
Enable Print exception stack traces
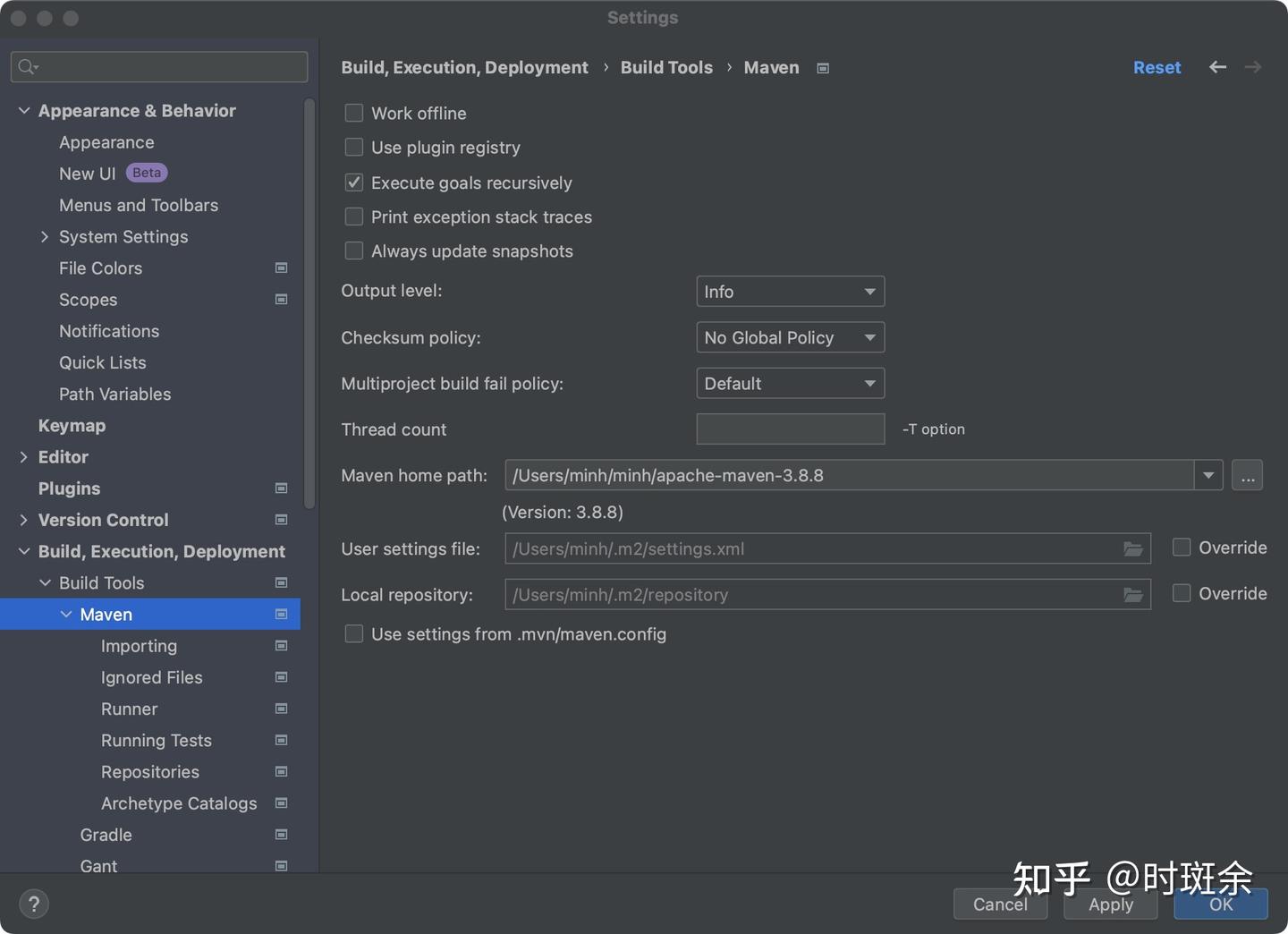(354, 217)
